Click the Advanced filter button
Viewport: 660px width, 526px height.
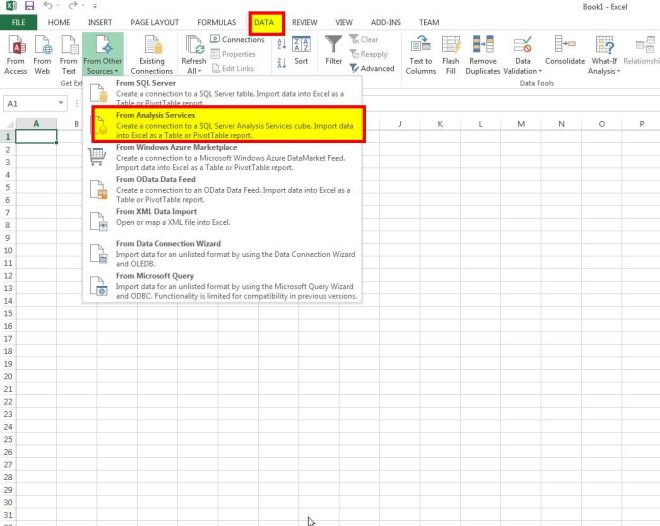372,69
